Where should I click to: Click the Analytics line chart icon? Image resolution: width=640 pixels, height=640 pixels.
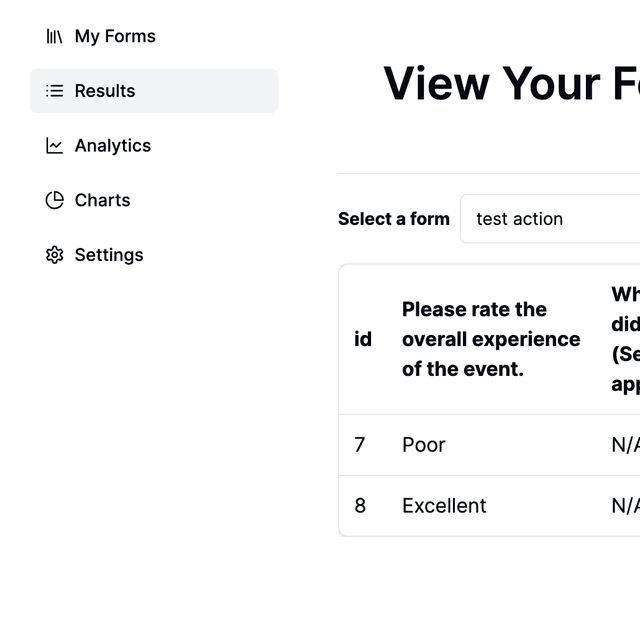pos(54,146)
